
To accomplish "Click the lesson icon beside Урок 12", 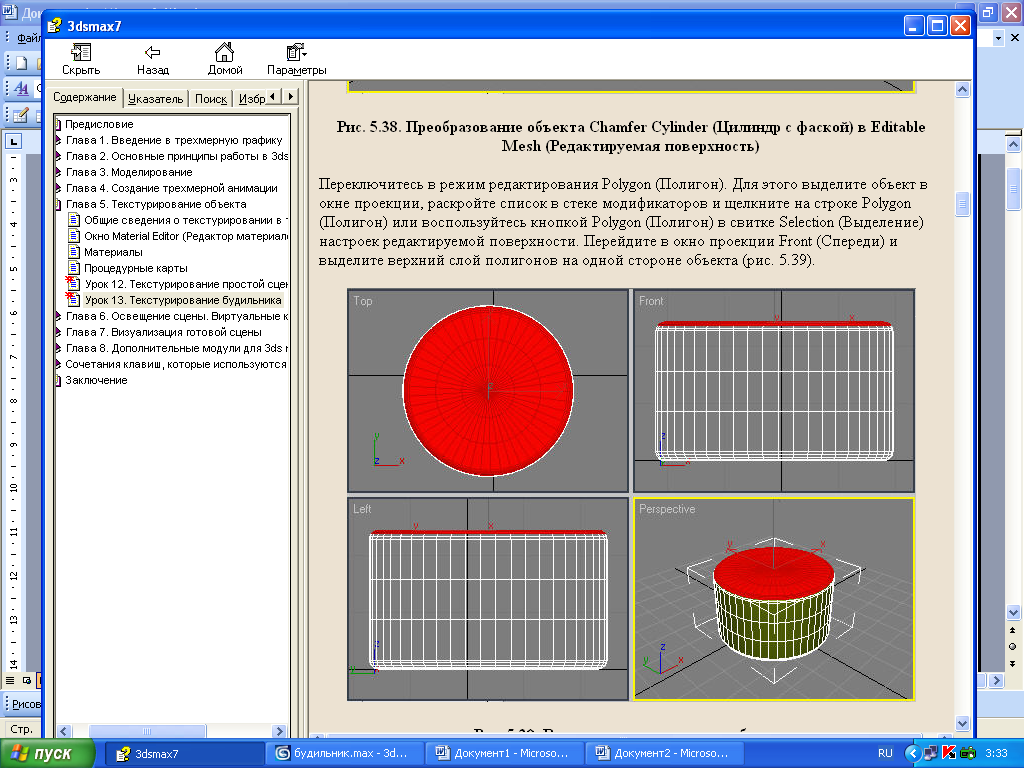I will (x=73, y=283).
